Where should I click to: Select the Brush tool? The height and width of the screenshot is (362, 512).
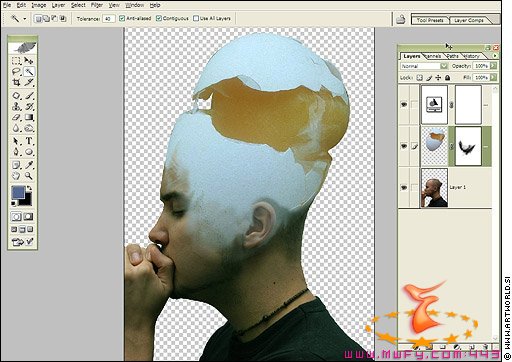tap(29, 96)
